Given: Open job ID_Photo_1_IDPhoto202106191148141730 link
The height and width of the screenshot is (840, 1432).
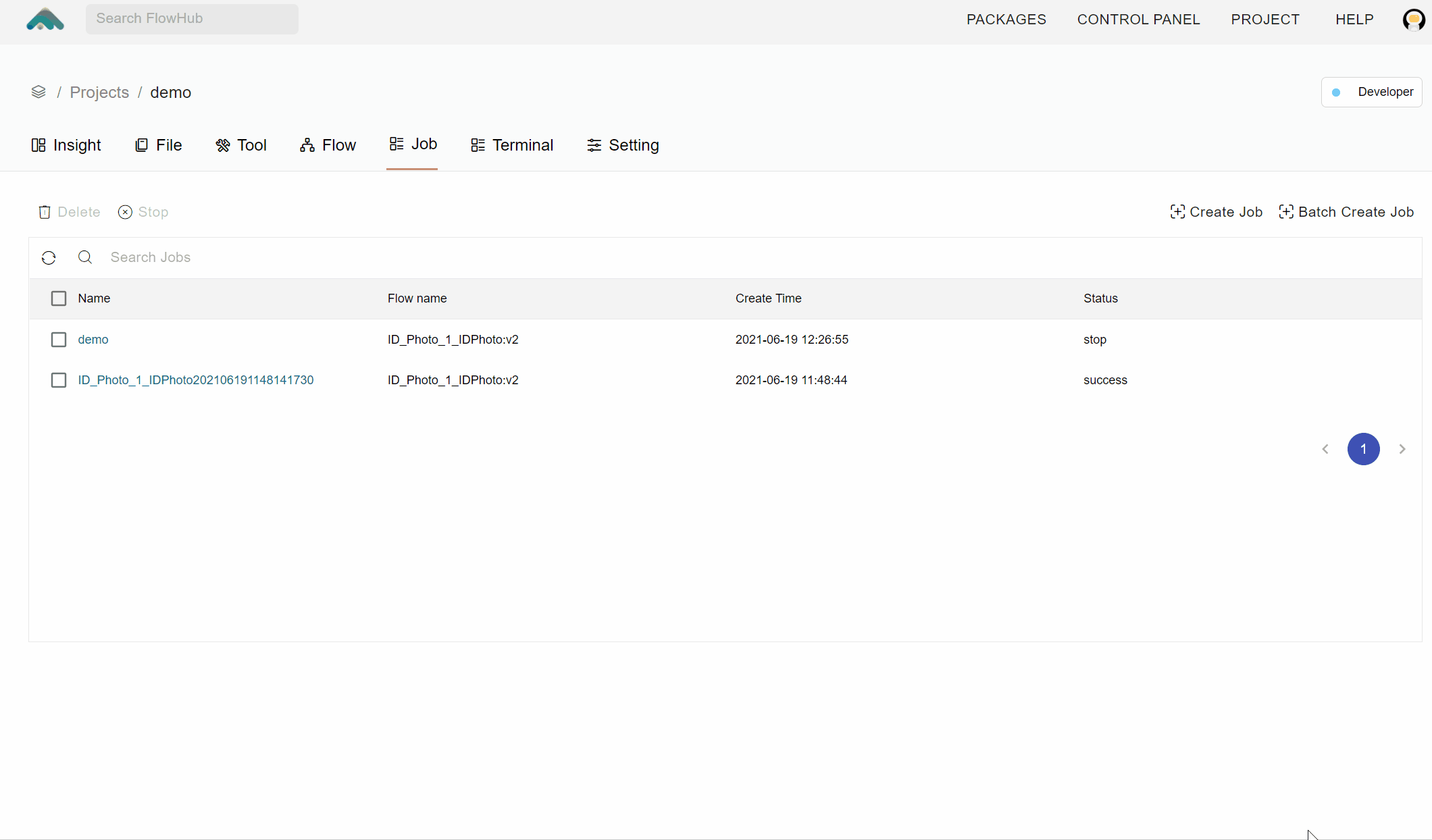Looking at the screenshot, I should coord(196,380).
